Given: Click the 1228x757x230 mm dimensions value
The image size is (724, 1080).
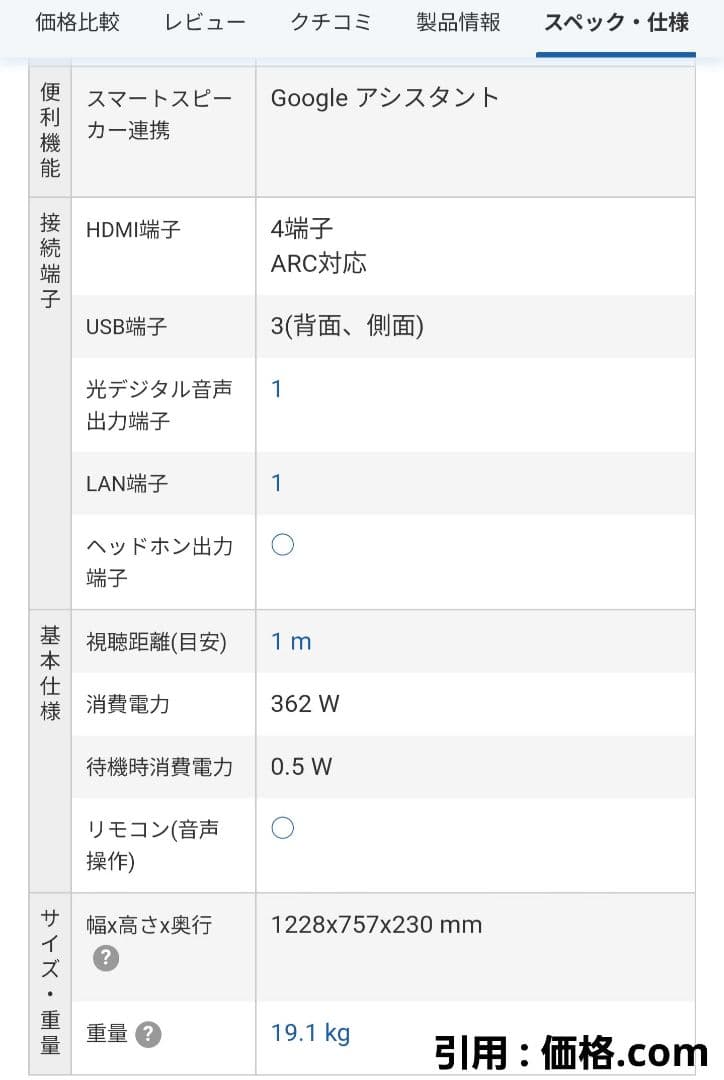Looking at the screenshot, I should point(376,924).
